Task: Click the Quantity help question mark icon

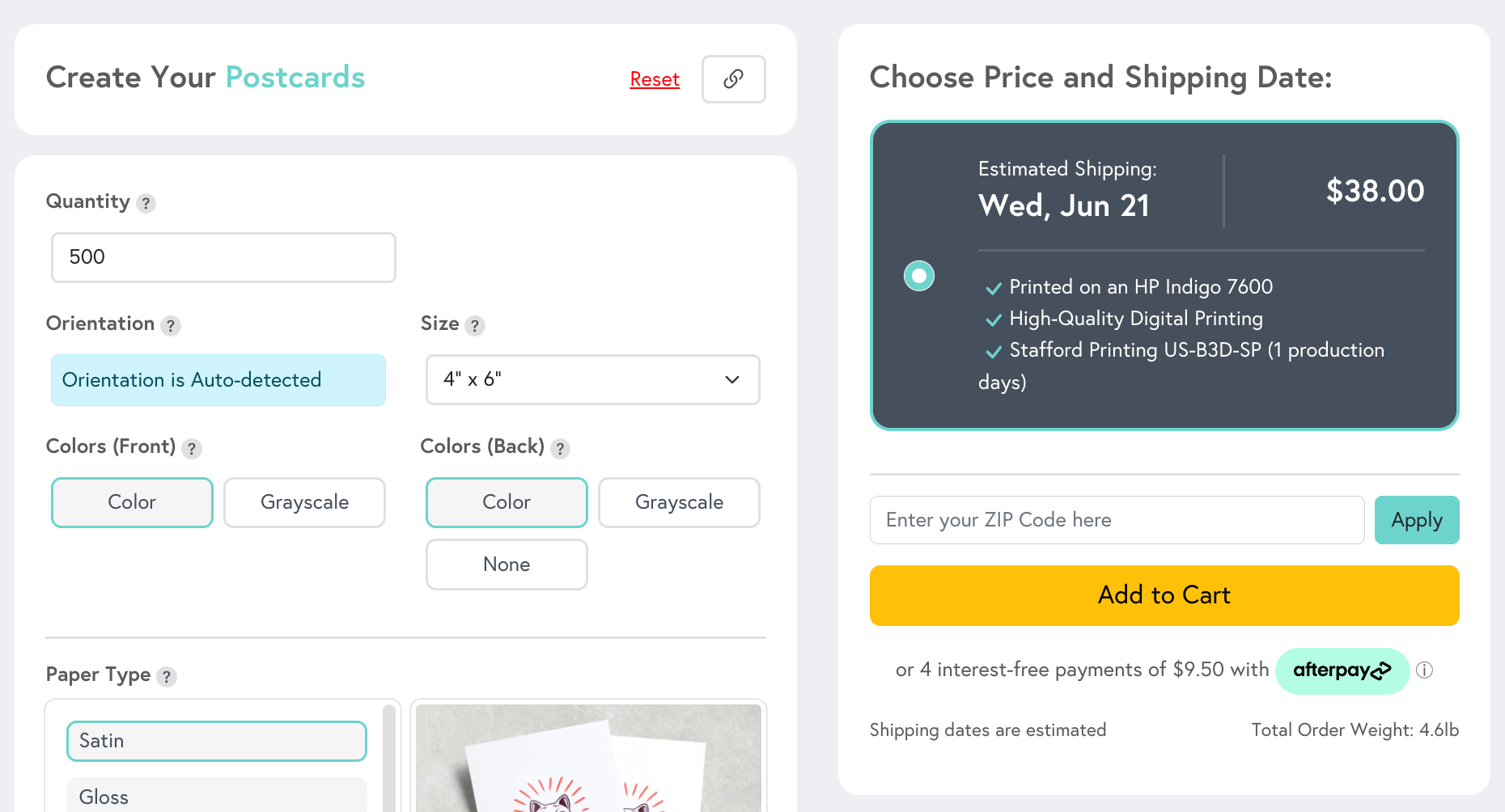Action: (x=146, y=204)
